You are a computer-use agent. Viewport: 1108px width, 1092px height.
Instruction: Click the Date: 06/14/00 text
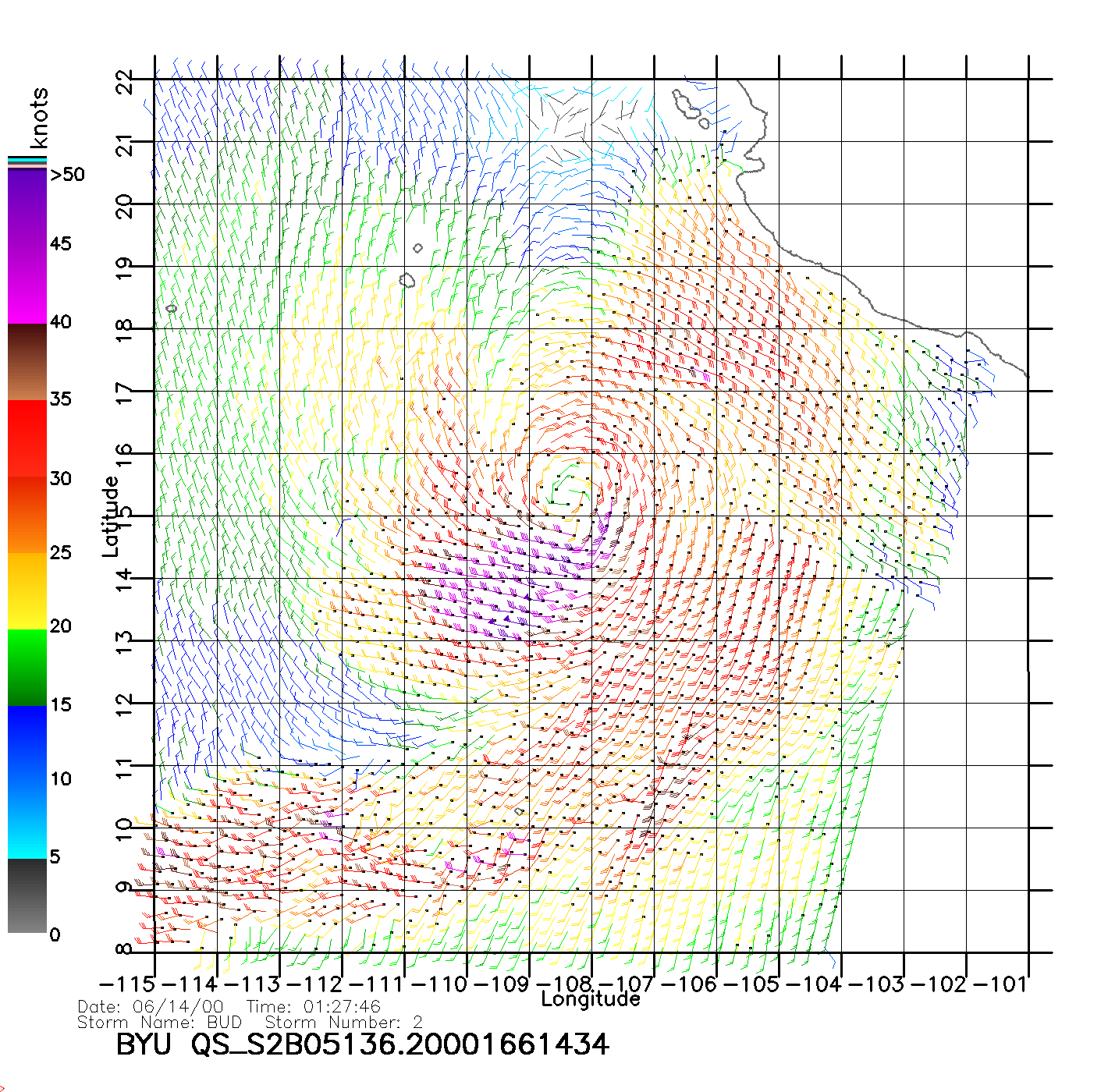151,1007
